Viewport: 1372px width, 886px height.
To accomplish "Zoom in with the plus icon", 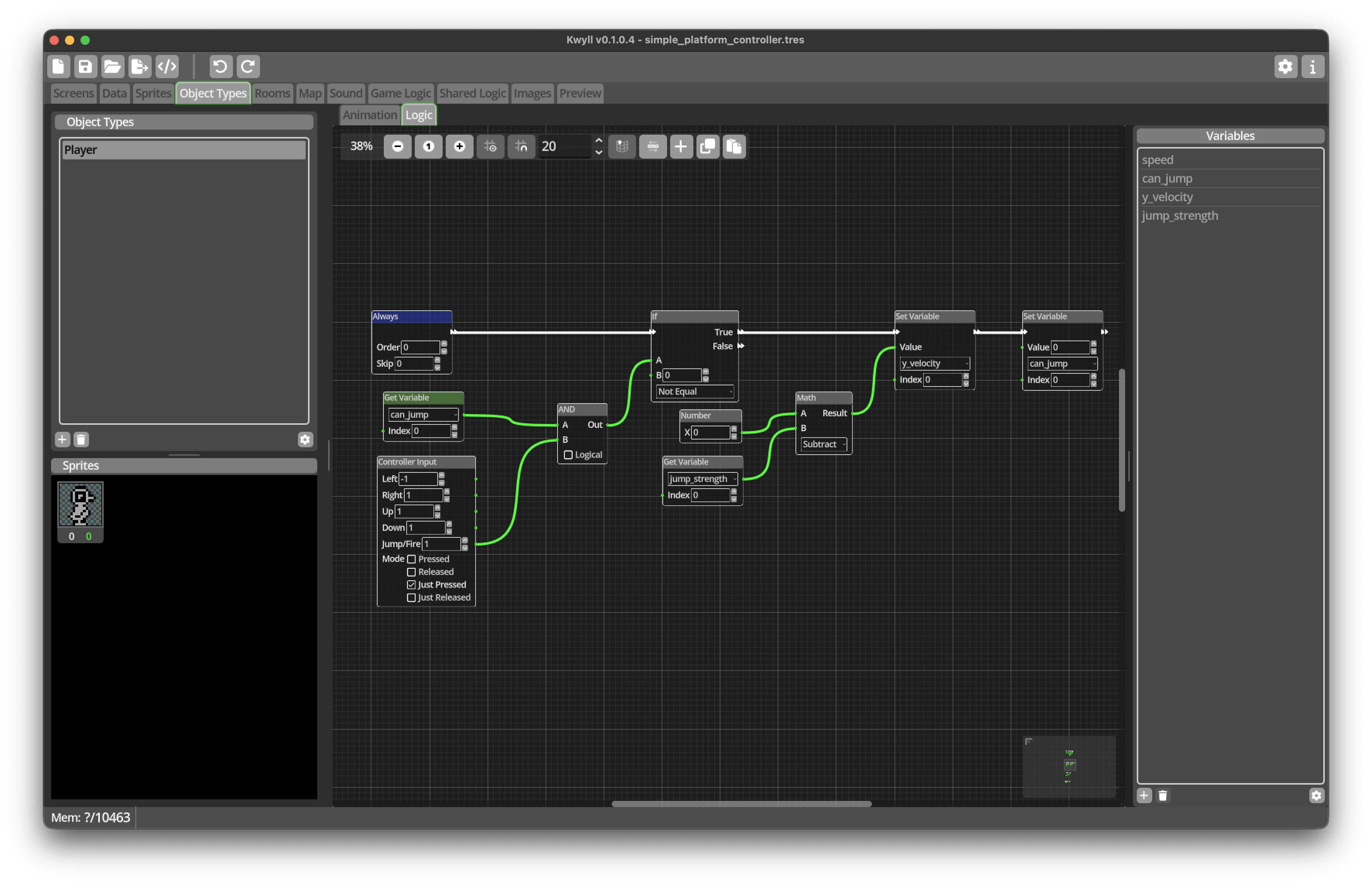I will (459, 146).
